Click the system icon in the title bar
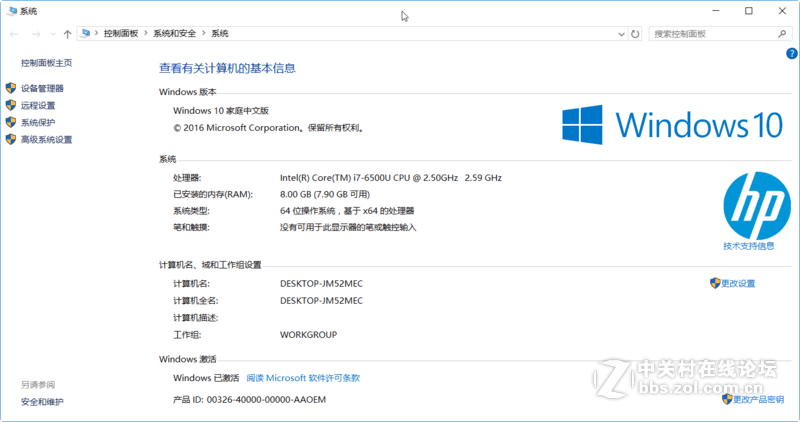Image resolution: width=800 pixels, height=422 pixels. (x=12, y=11)
